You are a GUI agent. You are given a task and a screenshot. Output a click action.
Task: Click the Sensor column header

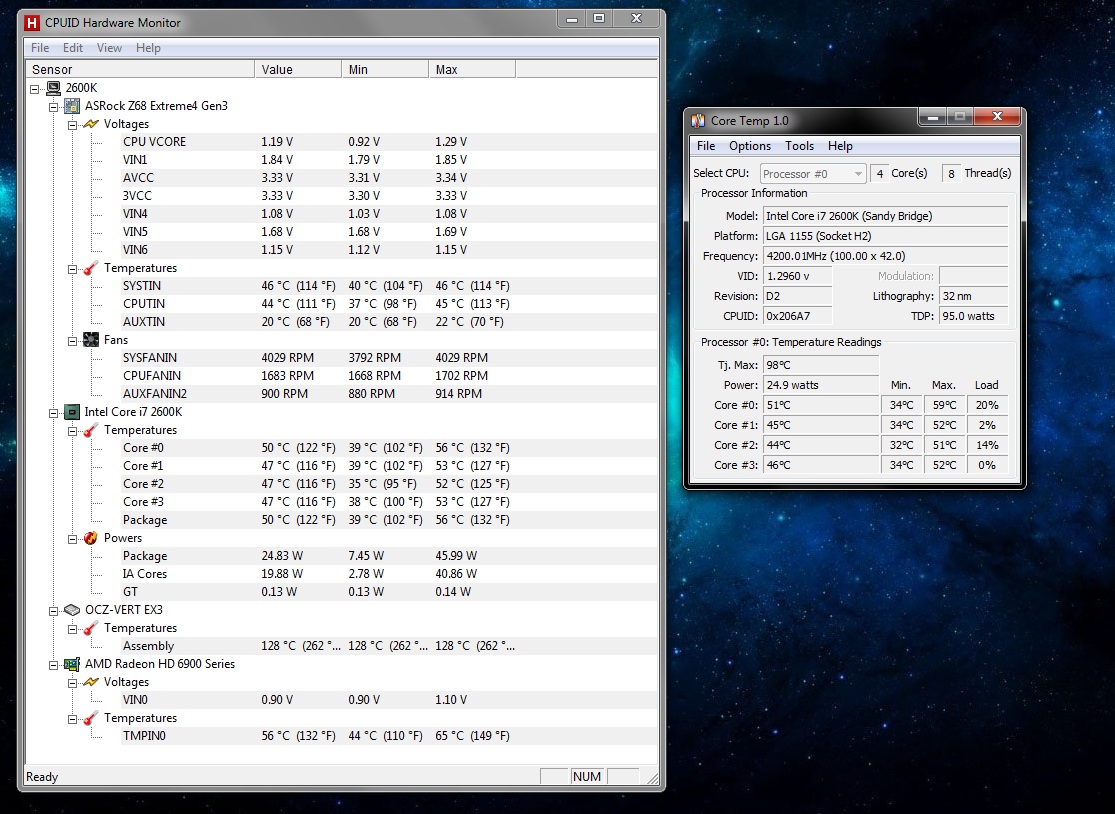(x=140, y=70)
